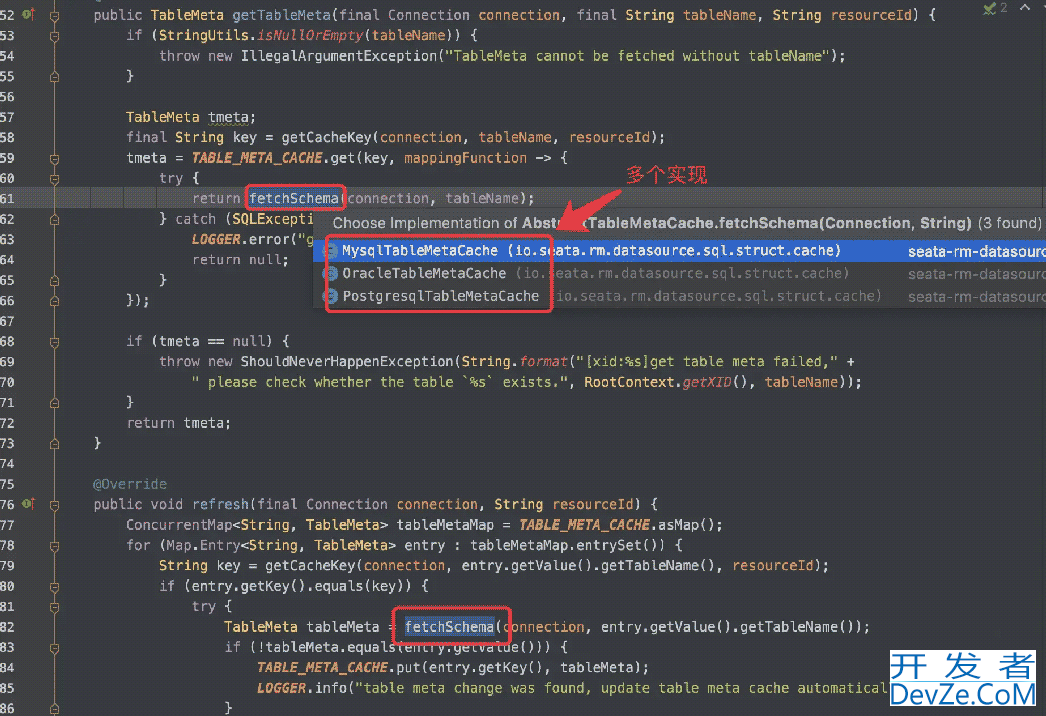1046x716 pixels.
Task: Click line number 68 in the gutter
Action: [8, 341]
